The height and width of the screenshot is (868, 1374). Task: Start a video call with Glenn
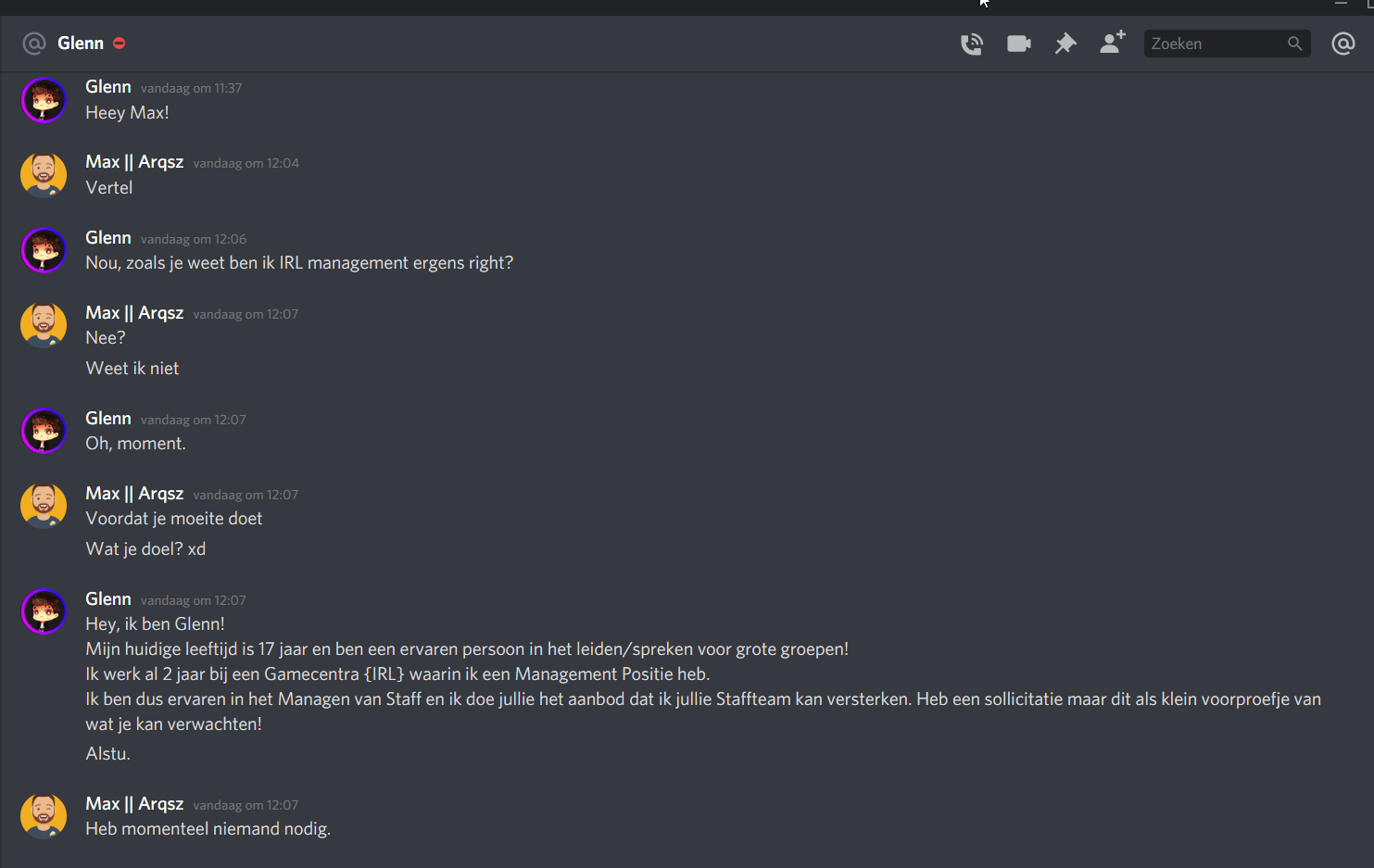[1018, 44]
